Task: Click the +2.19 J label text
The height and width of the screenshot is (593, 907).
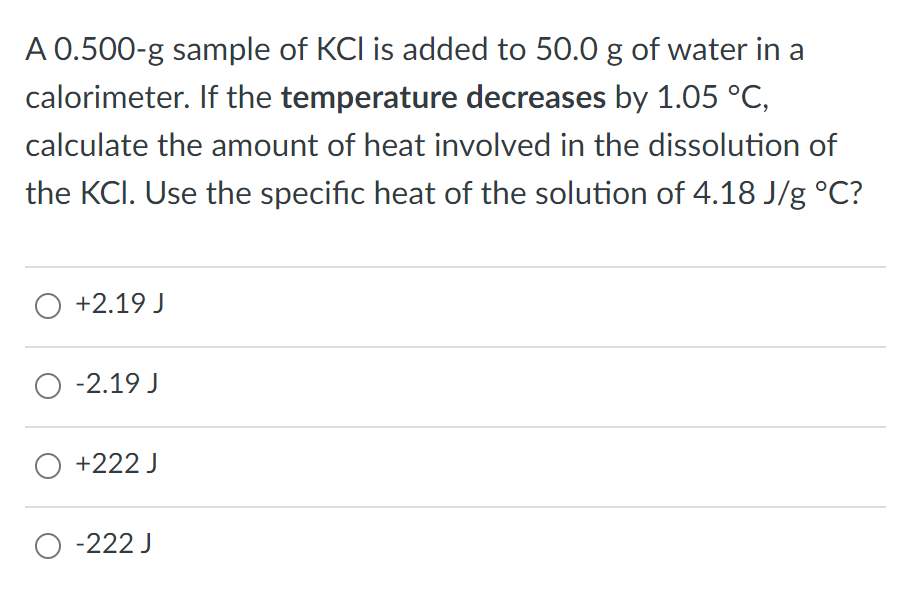Action: 116,304
